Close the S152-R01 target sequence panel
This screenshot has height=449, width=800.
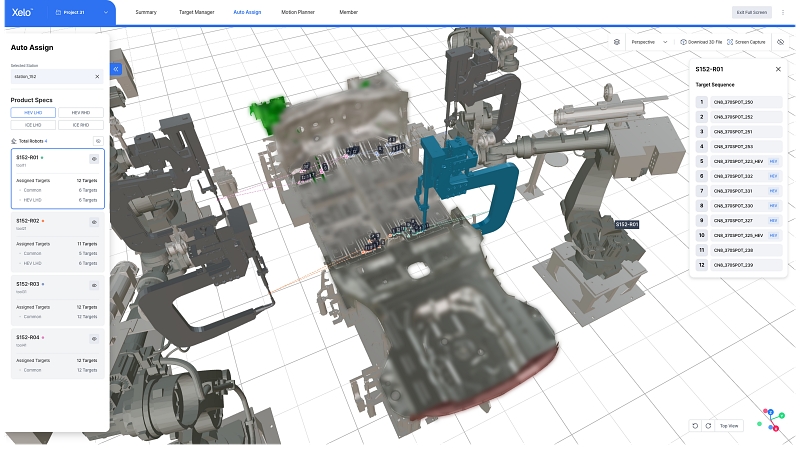click(778, 69)
